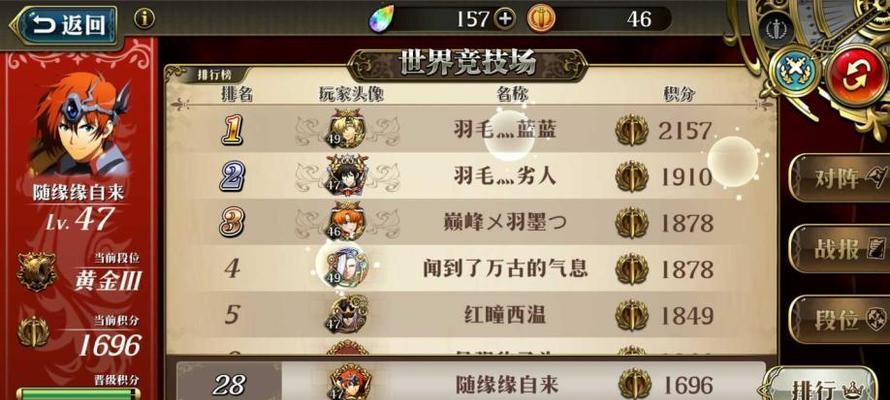Select rank 4 闻到了万古的气息 avatar
This screenshot has width=890, height=400.
346,267
